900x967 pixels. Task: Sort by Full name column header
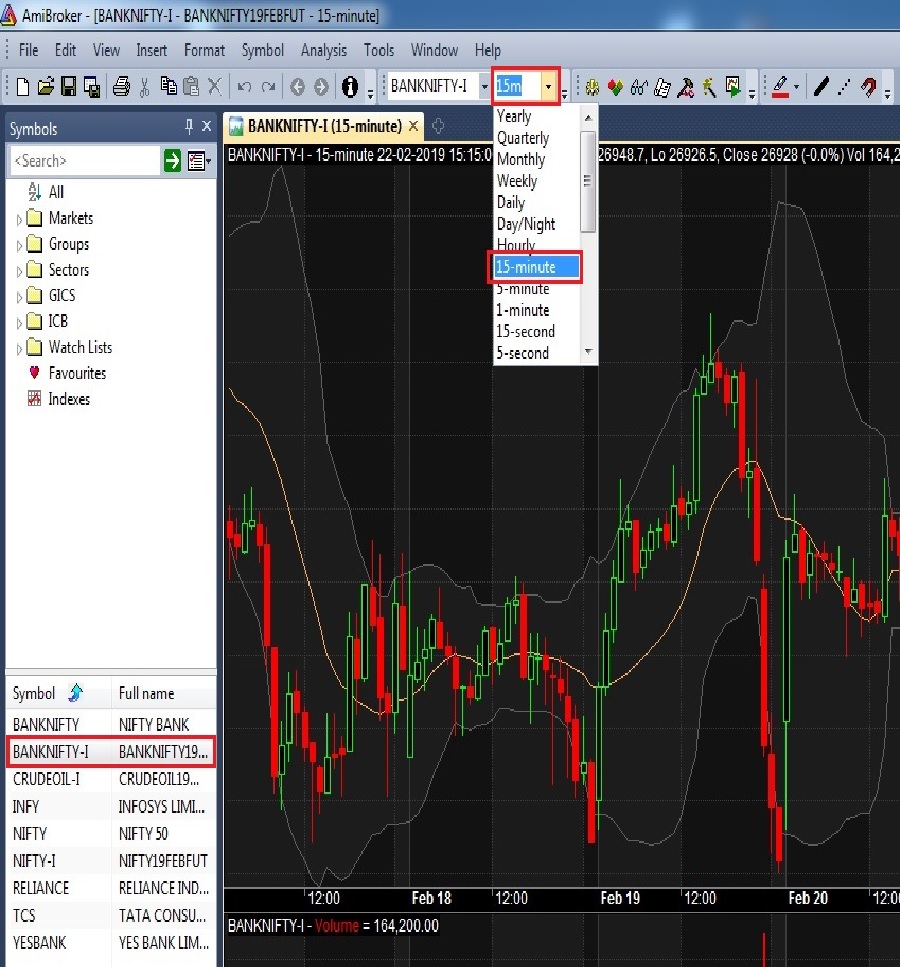pos(164,693)
